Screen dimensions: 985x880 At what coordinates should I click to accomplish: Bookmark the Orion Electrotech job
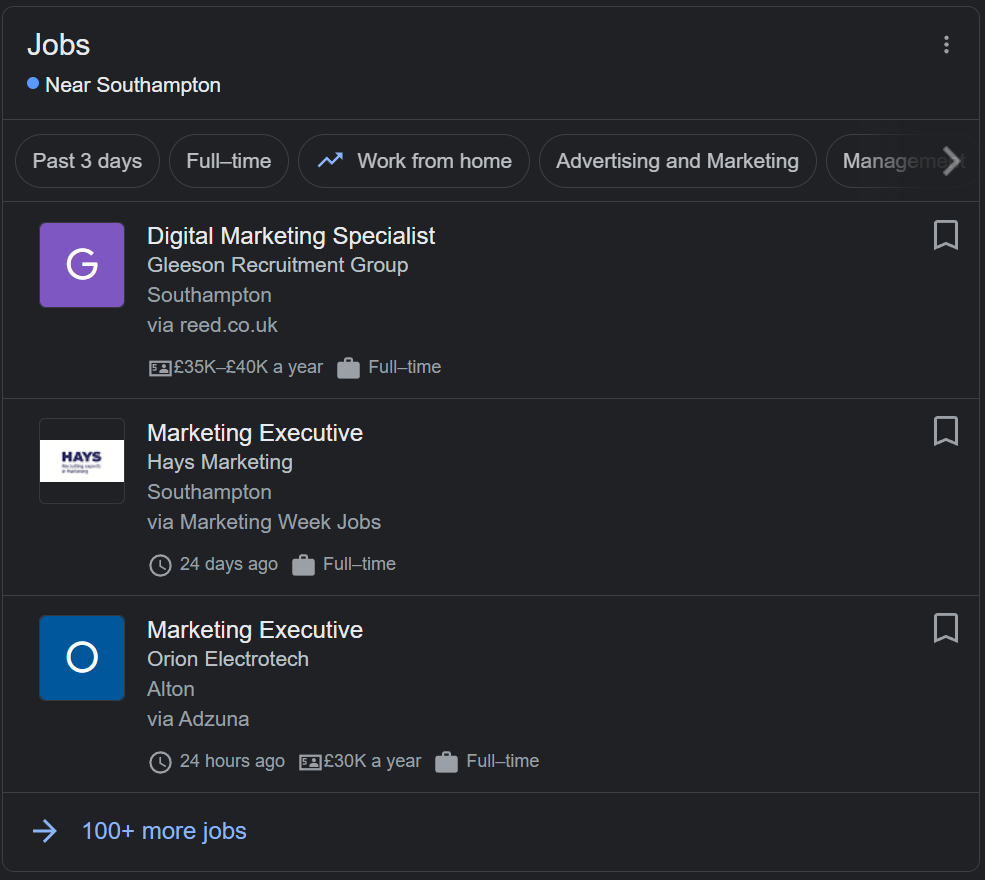[x=945, y=628]
